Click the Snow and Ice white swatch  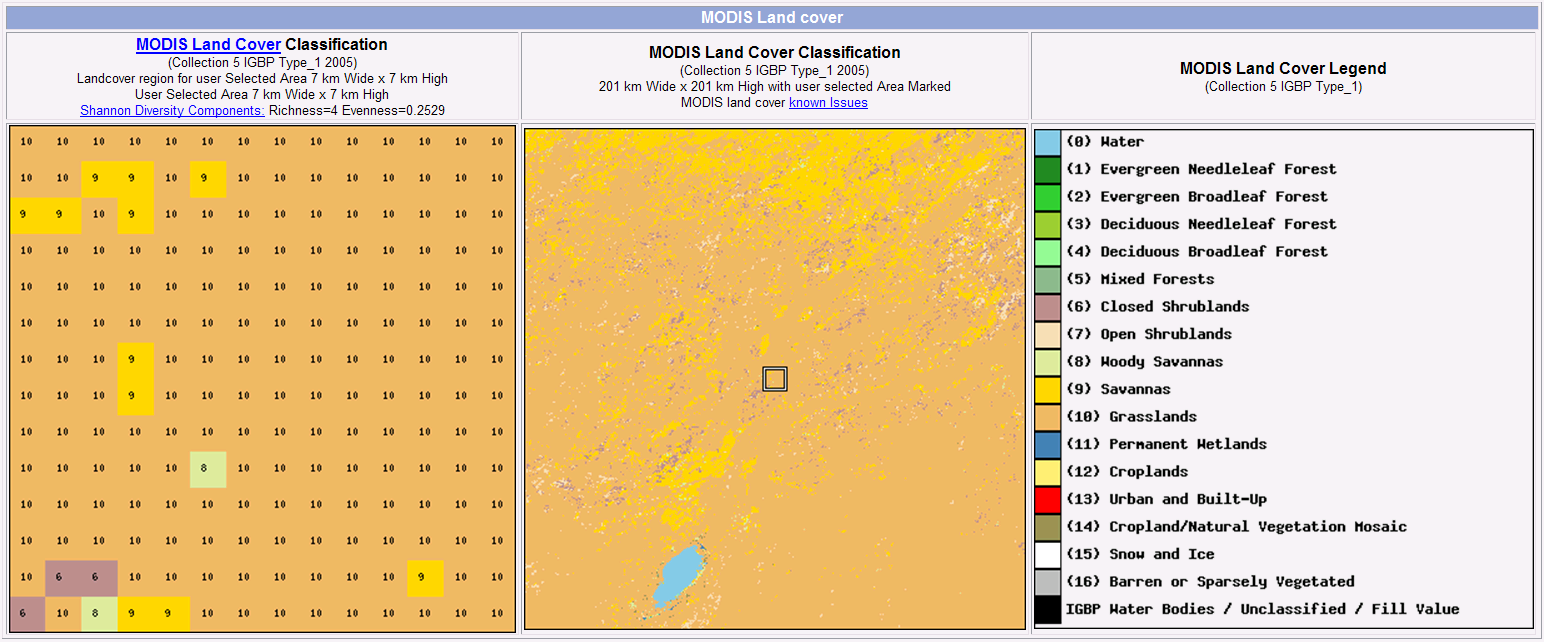(1048, 555)
